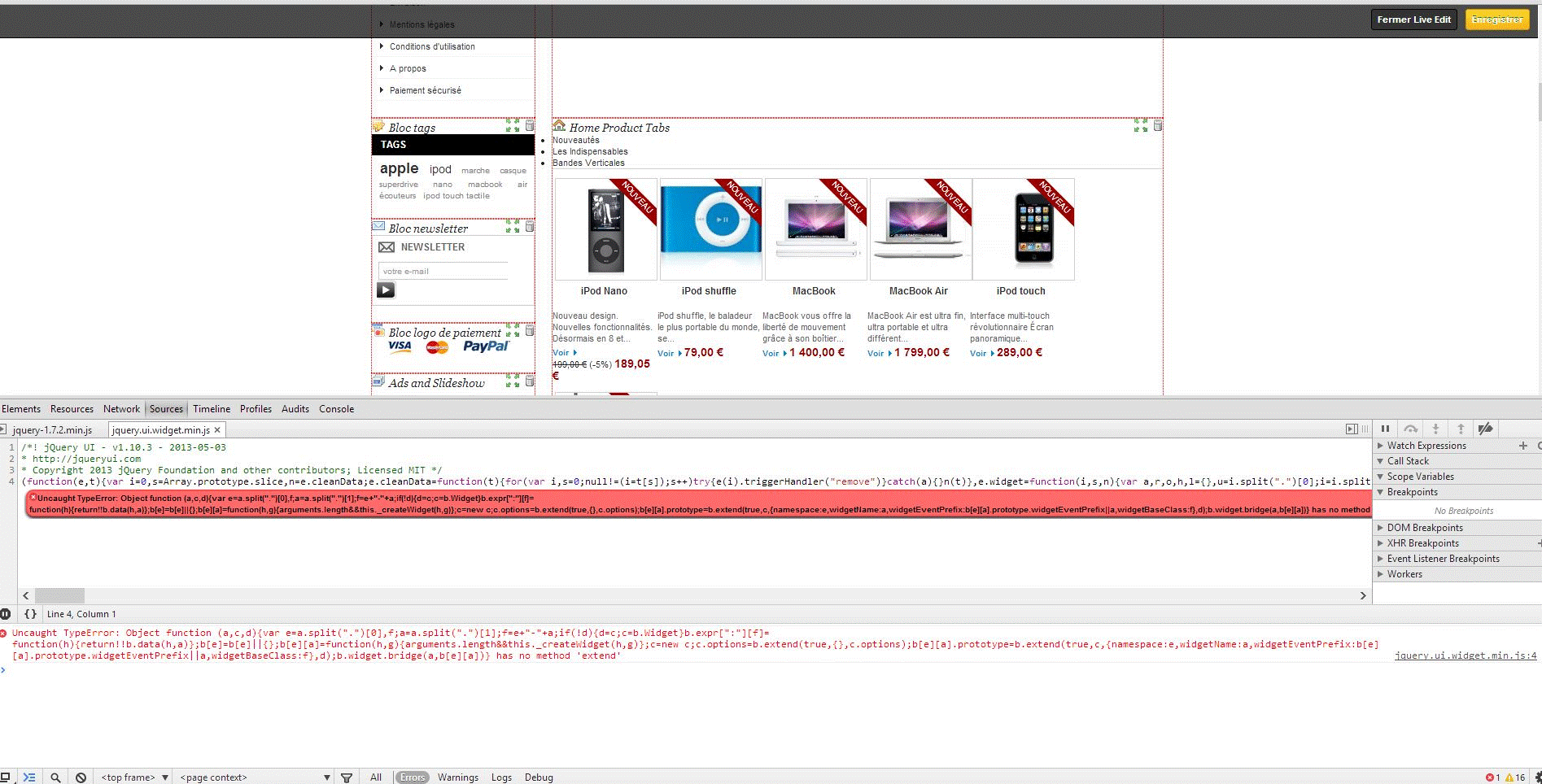Click the Paiement sécurisé link

[x=425, y=90]
